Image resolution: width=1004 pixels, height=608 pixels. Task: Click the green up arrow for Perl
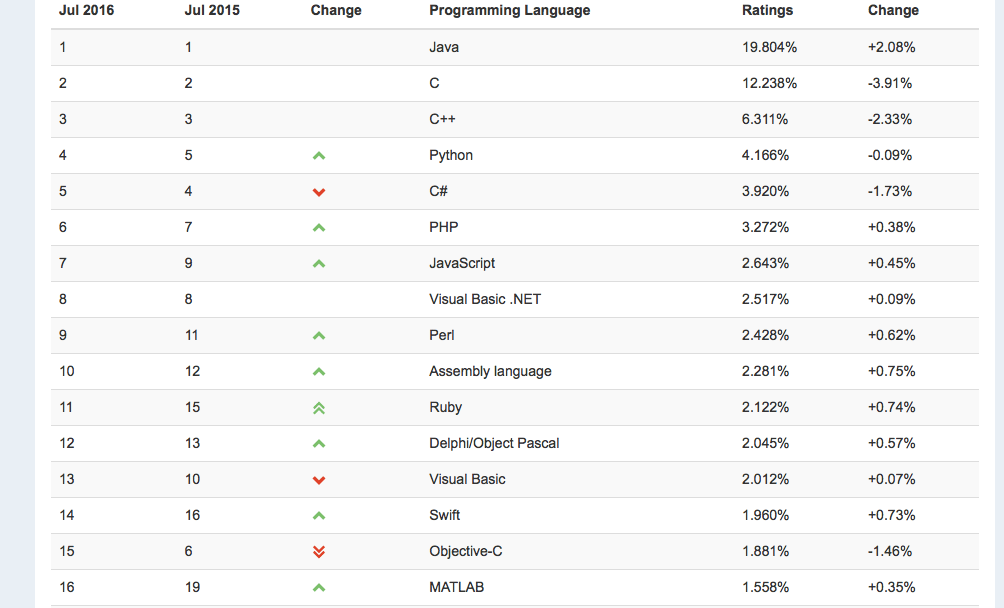pyautogui.click(x=319, y=336)
